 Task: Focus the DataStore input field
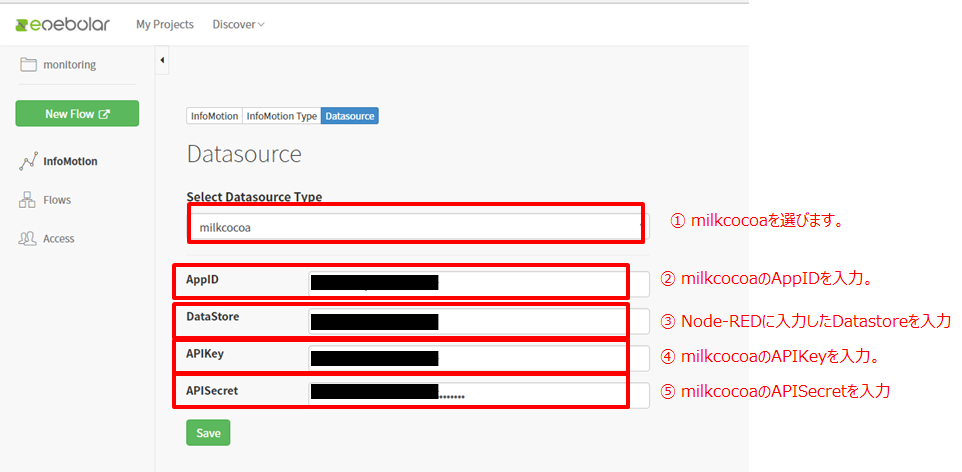coord(479,322)
